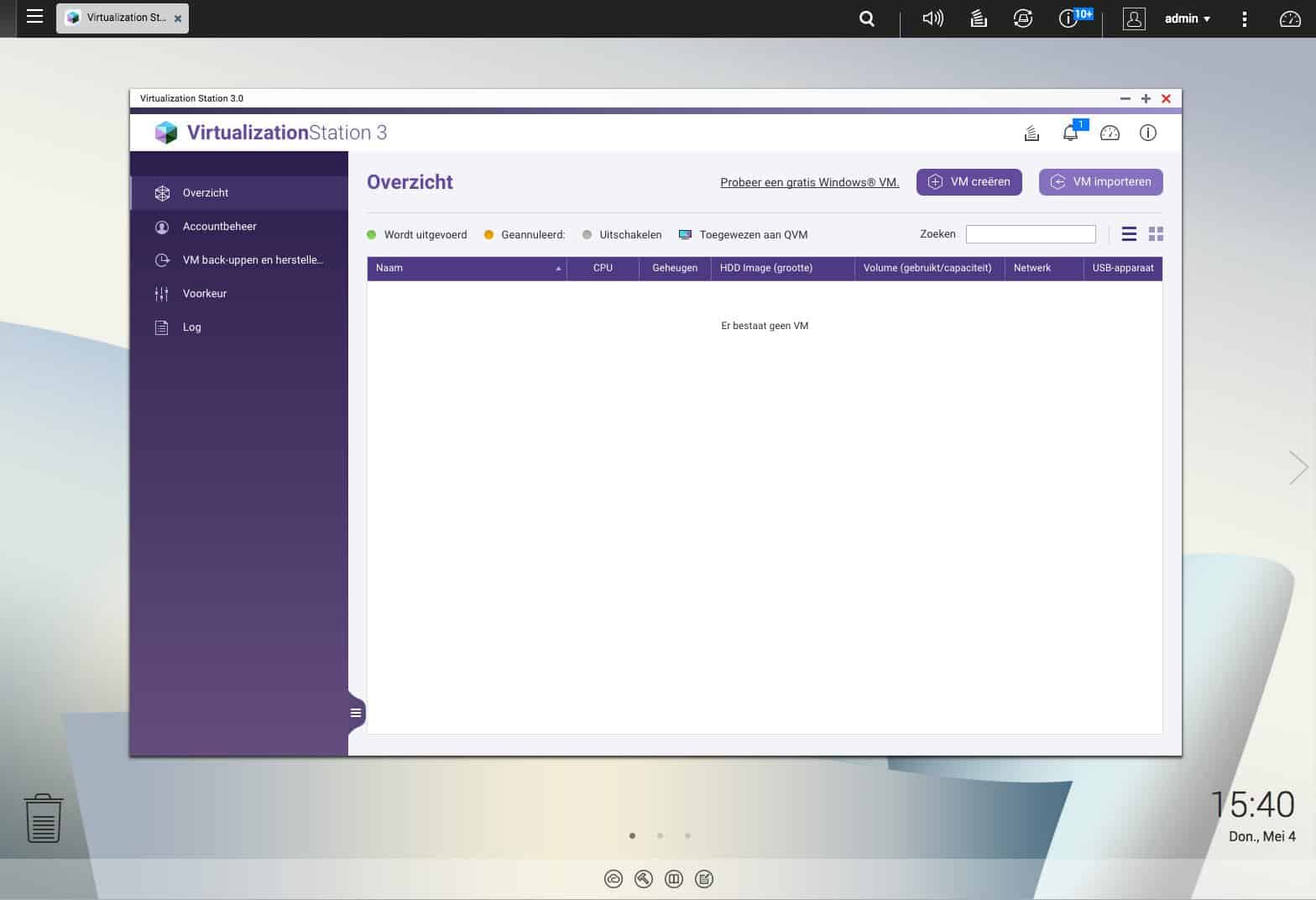Image resolution: width=1316 pixels, height=900 pixels.
Task: Click the VM creëren button
Action: pyautogui.click(x=969, y=182)
